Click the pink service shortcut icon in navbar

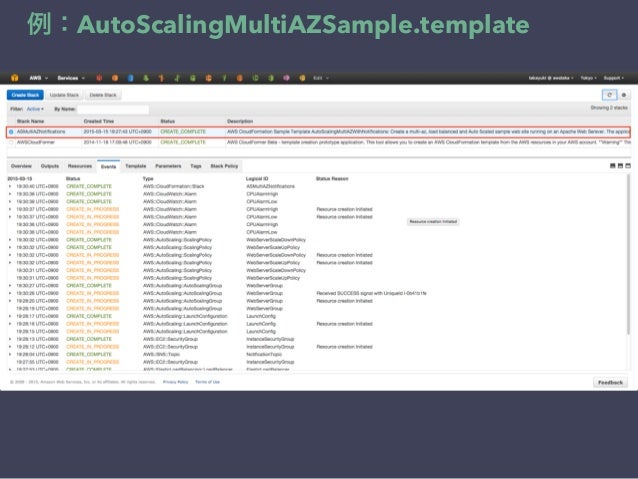tap(286, 78)
